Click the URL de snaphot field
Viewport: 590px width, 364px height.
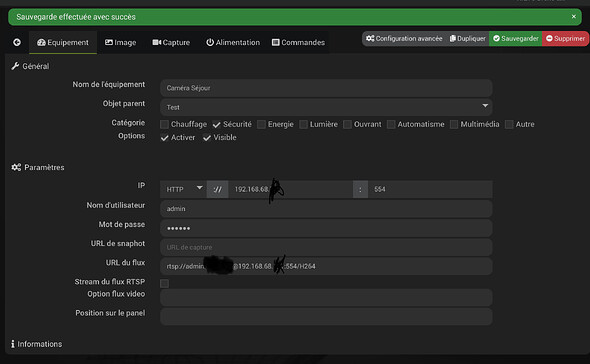click(x=326, y=247)
